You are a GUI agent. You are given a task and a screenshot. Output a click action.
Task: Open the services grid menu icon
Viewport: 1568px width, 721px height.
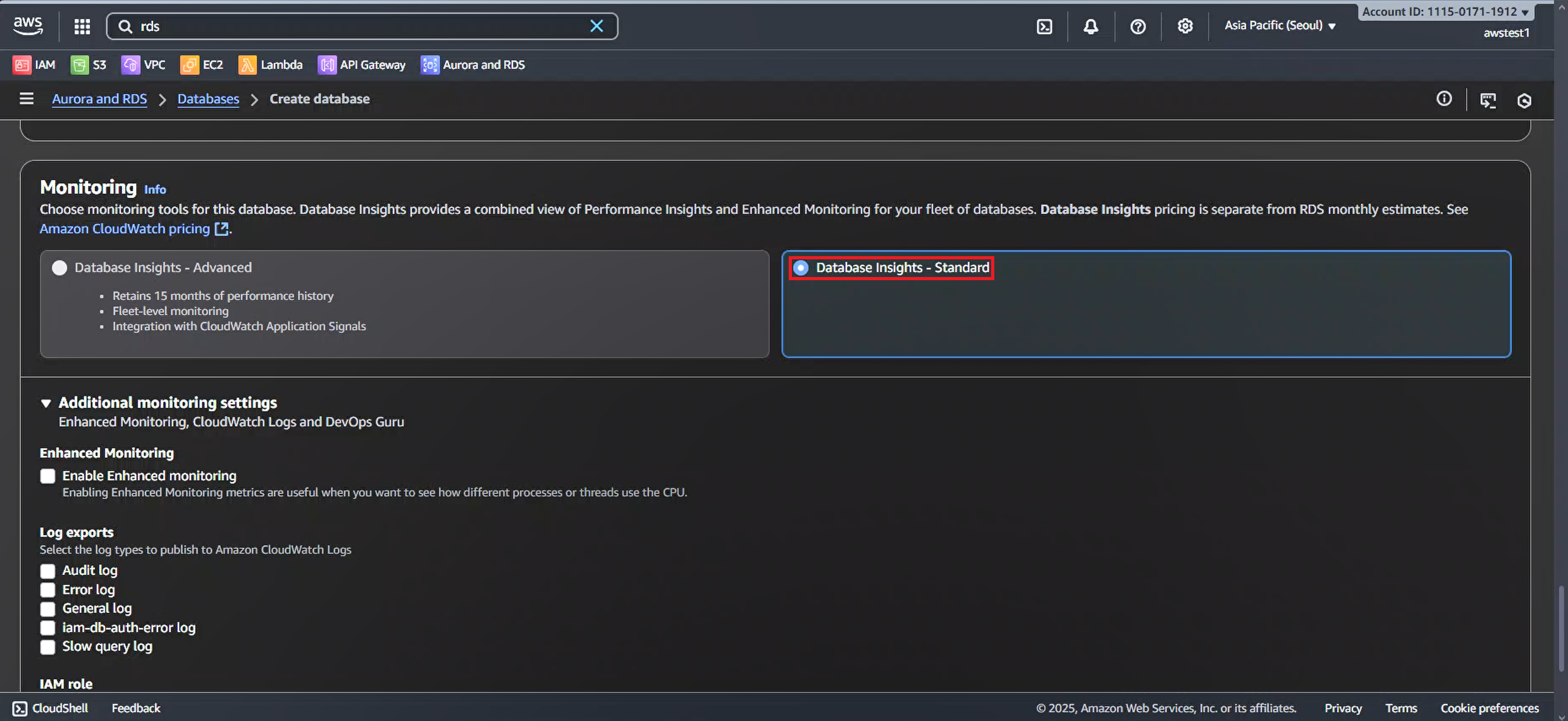tap(82, 27)
